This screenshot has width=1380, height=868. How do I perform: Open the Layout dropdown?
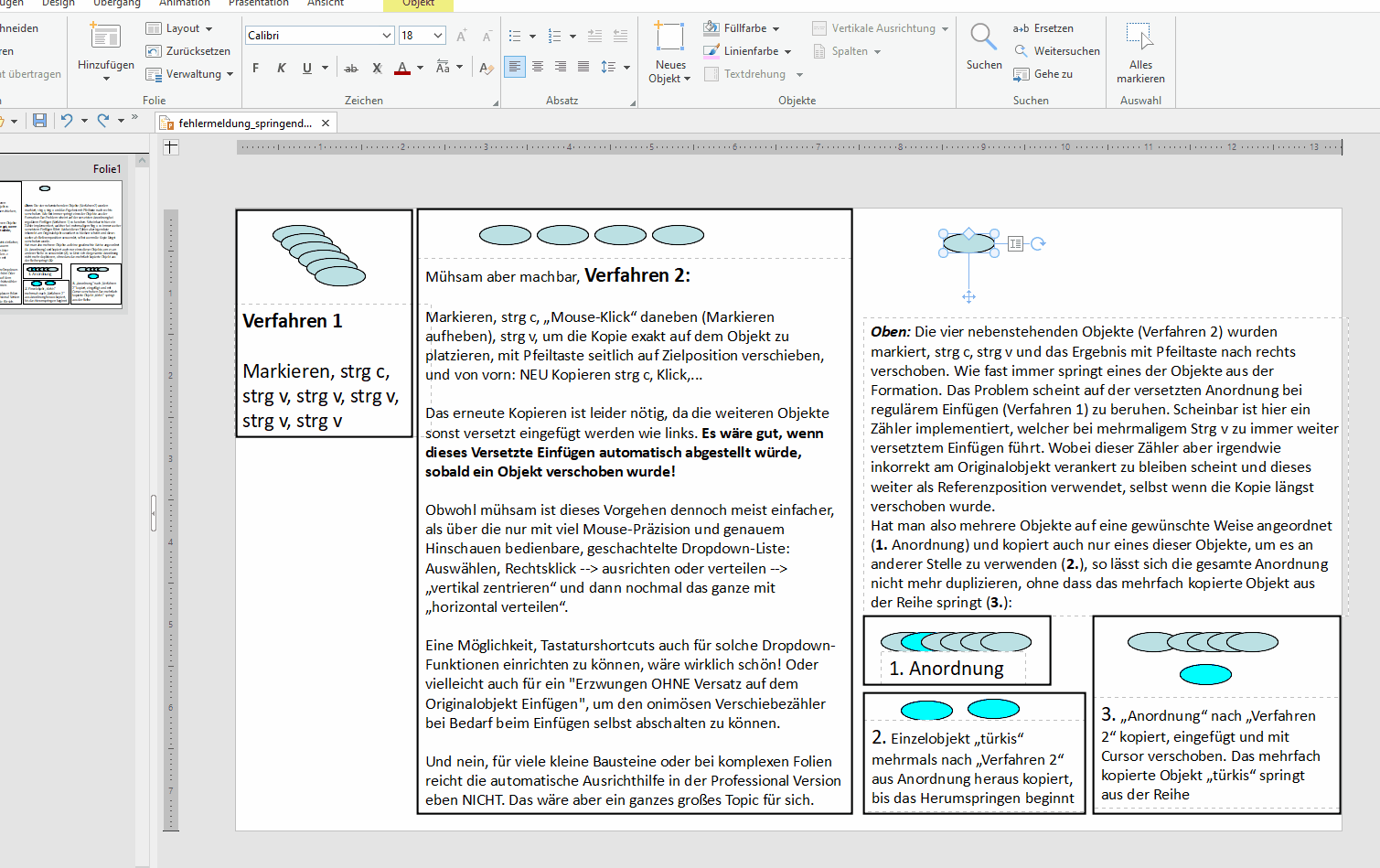(x=179, y=28)
